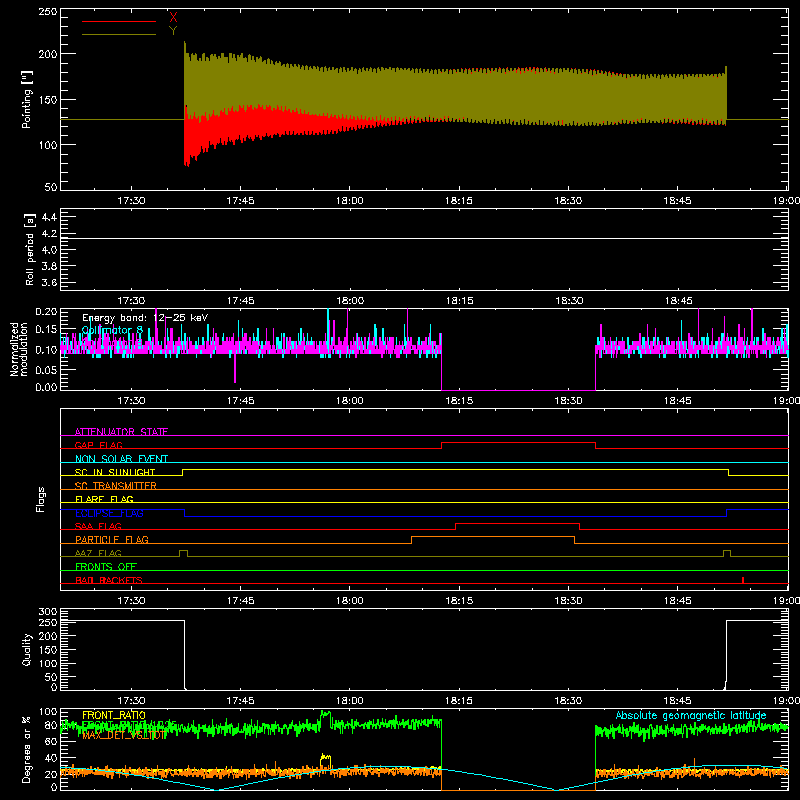Select the Absolute geomagnetic latitude legend text
Screen dimensions: 800x800
pyautogui.click(x=691, y=715)
